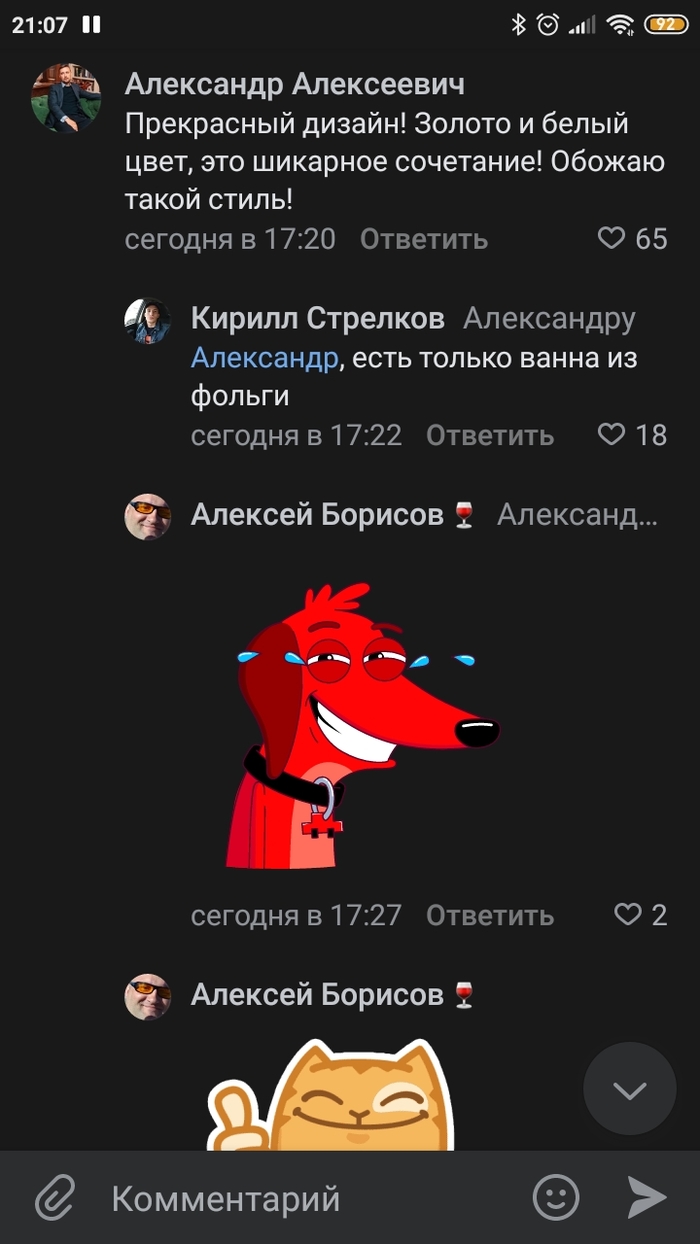Jump down with the round chevron button
The height and width of the screenshot is (1244, 700).
630,1090
